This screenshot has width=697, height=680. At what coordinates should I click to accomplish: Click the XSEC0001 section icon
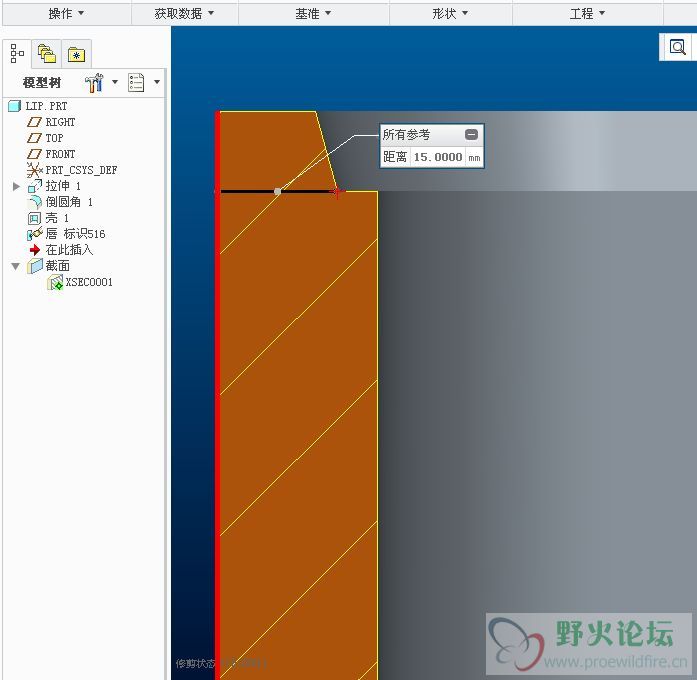tap(56, 282)
